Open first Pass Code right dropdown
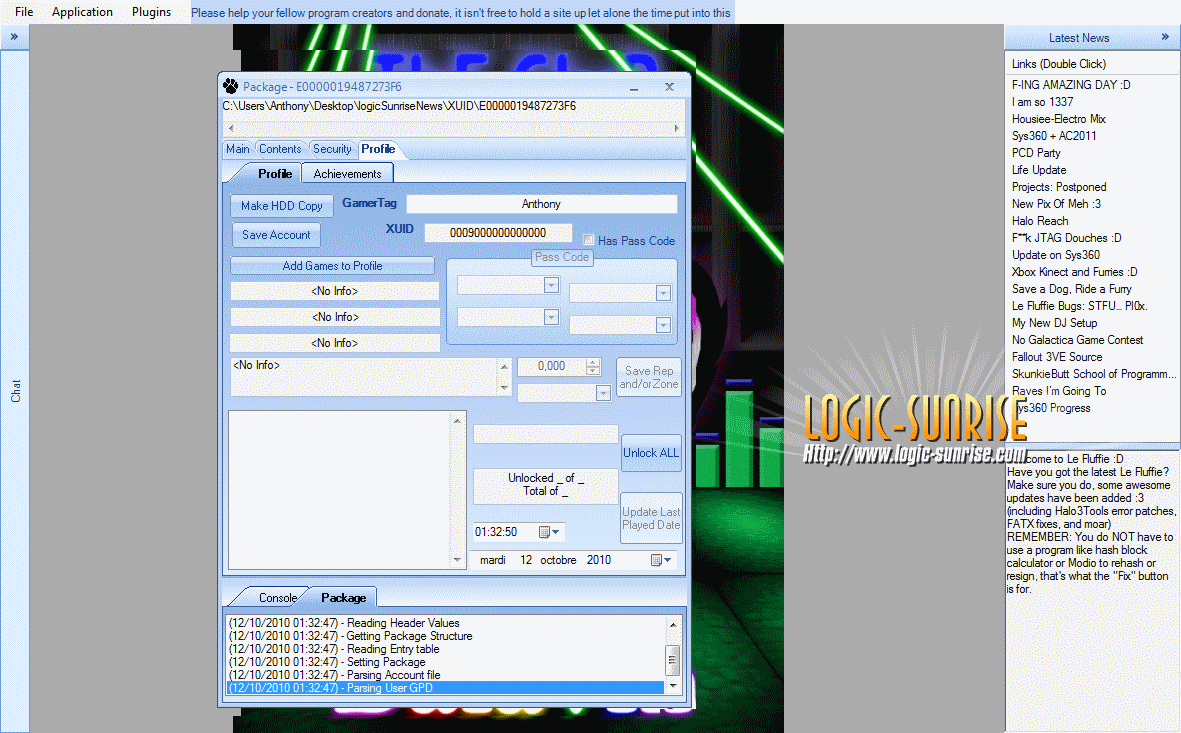This screenshot has height=733, width=1181. click(x=663, y=293)
